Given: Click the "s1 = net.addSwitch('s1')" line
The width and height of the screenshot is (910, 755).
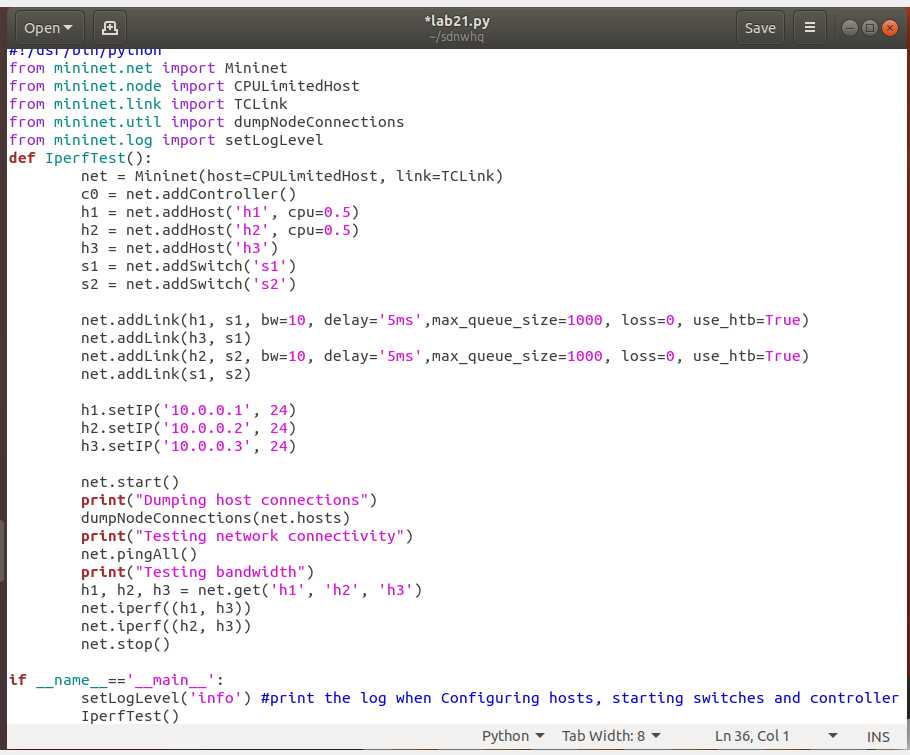Looking at the screenshot, I should 189,266.
